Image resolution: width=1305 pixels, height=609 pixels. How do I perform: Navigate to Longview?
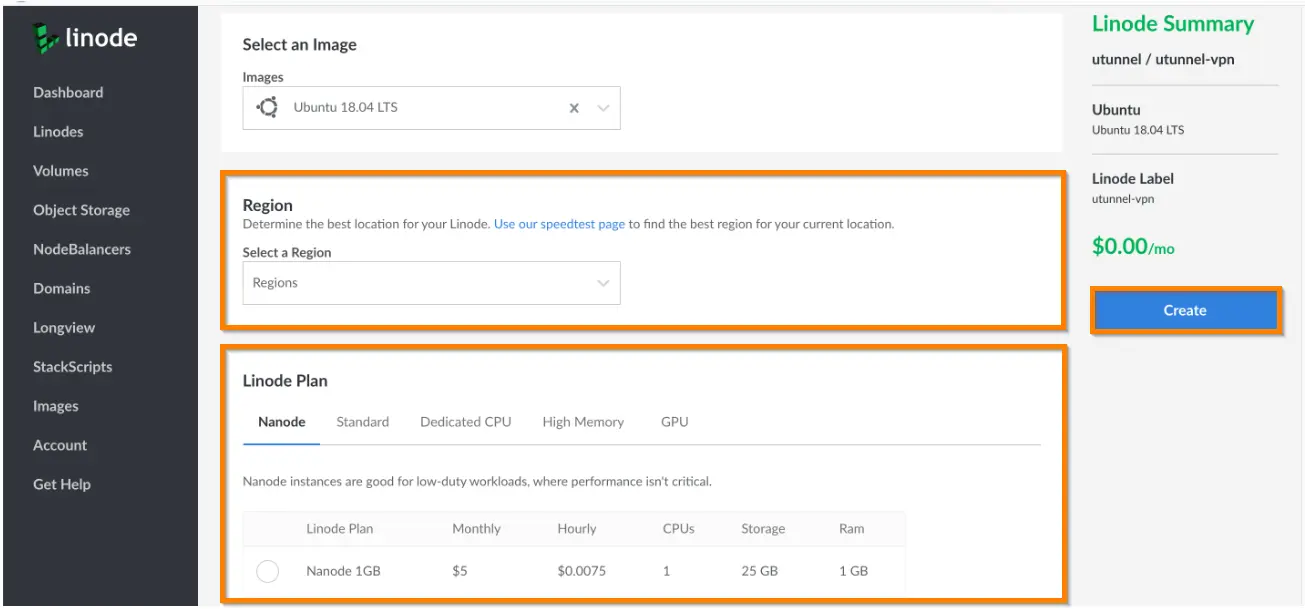64,327
